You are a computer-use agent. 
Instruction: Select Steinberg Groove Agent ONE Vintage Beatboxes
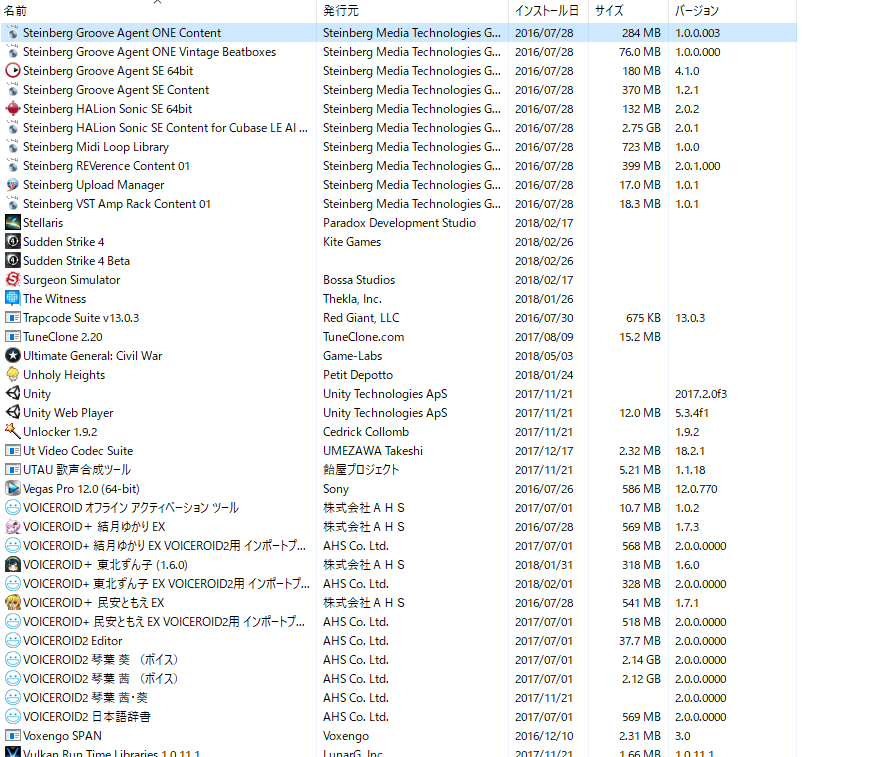coord(149,52)
